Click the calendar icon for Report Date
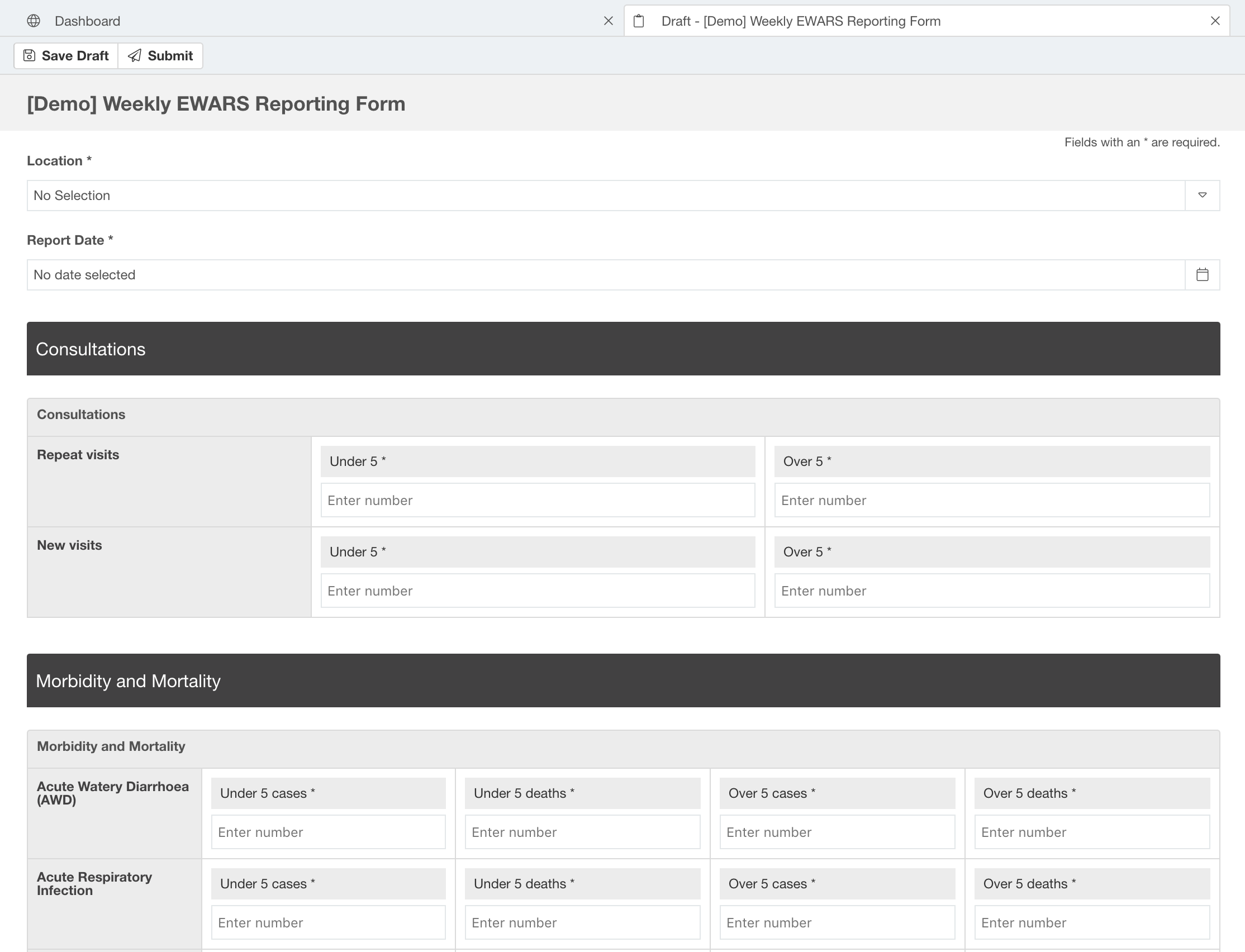The height and width of the screenshot is (952, 1245). tap(1202, 274)
